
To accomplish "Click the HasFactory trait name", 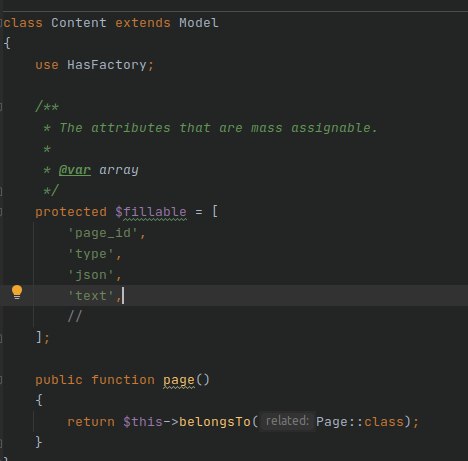I will (107, 65).
